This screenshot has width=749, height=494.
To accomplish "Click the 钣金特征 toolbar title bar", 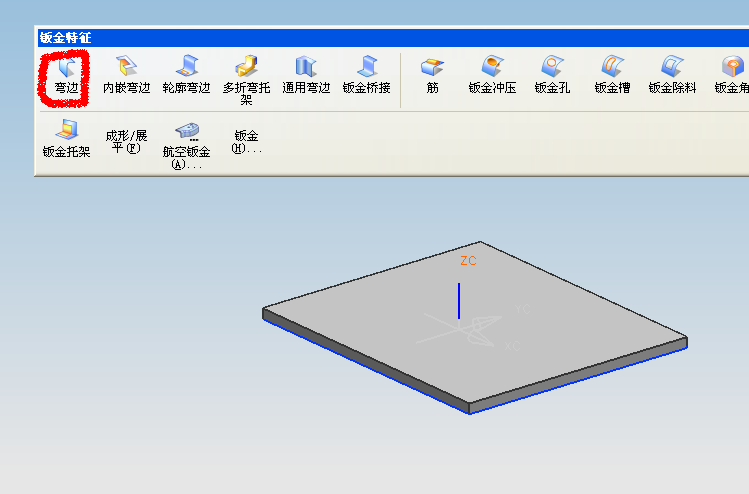I will pyautogui.click(x=393, y=38).
